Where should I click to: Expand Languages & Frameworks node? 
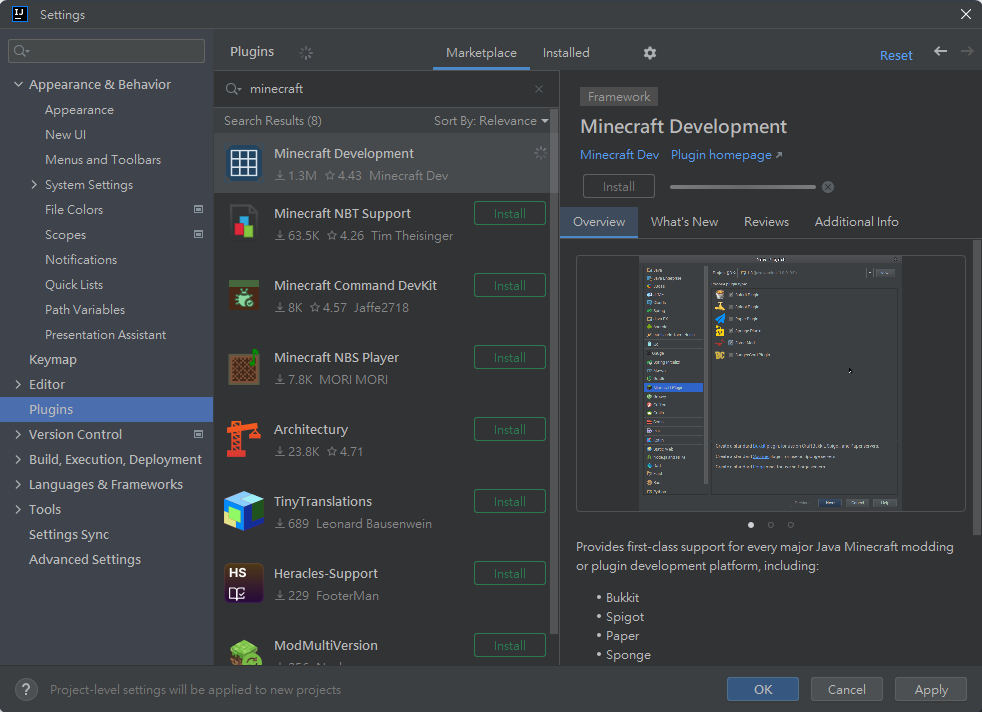pos(18,485)
